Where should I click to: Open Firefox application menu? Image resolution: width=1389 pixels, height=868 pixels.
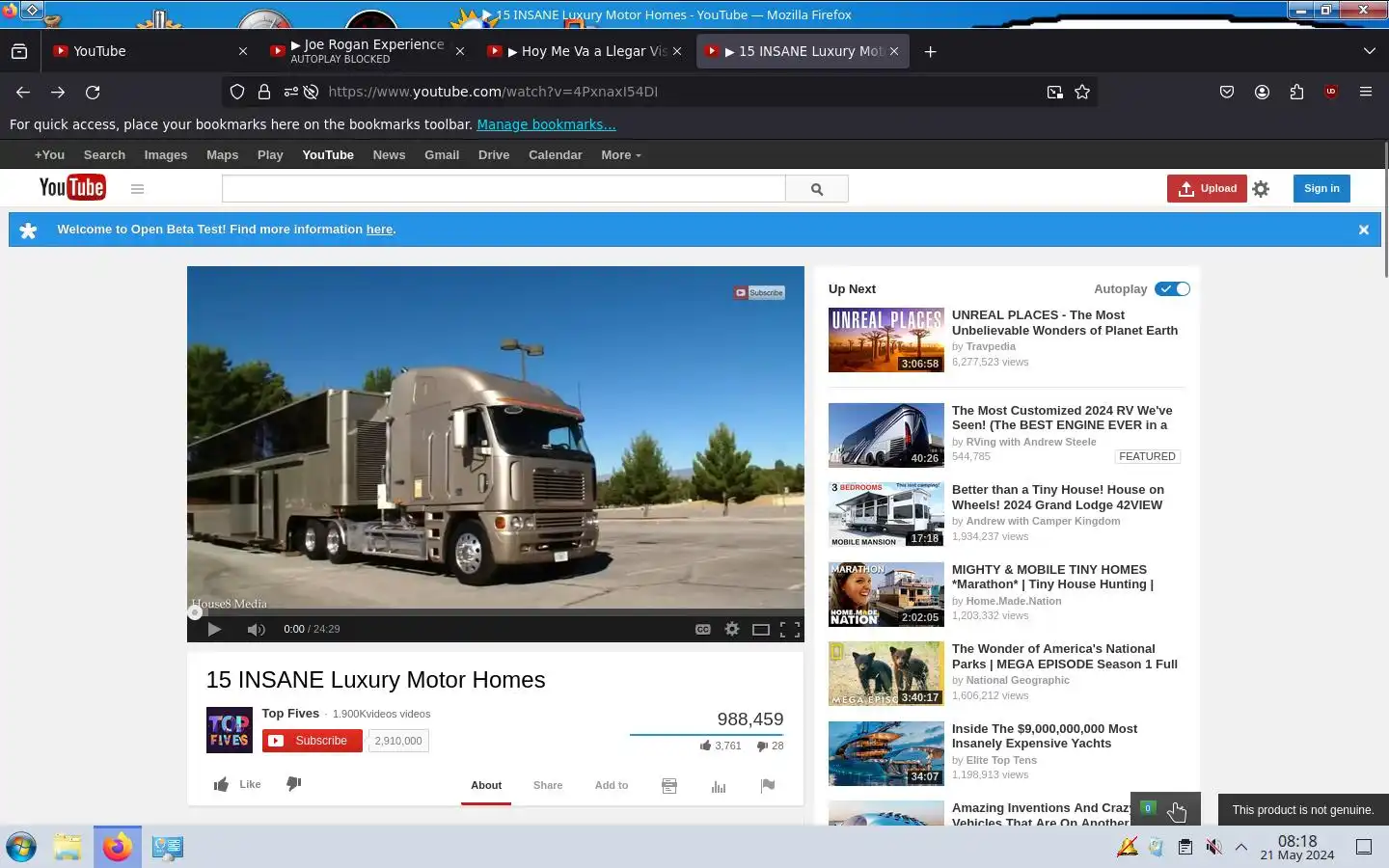tap(1366, 92)
